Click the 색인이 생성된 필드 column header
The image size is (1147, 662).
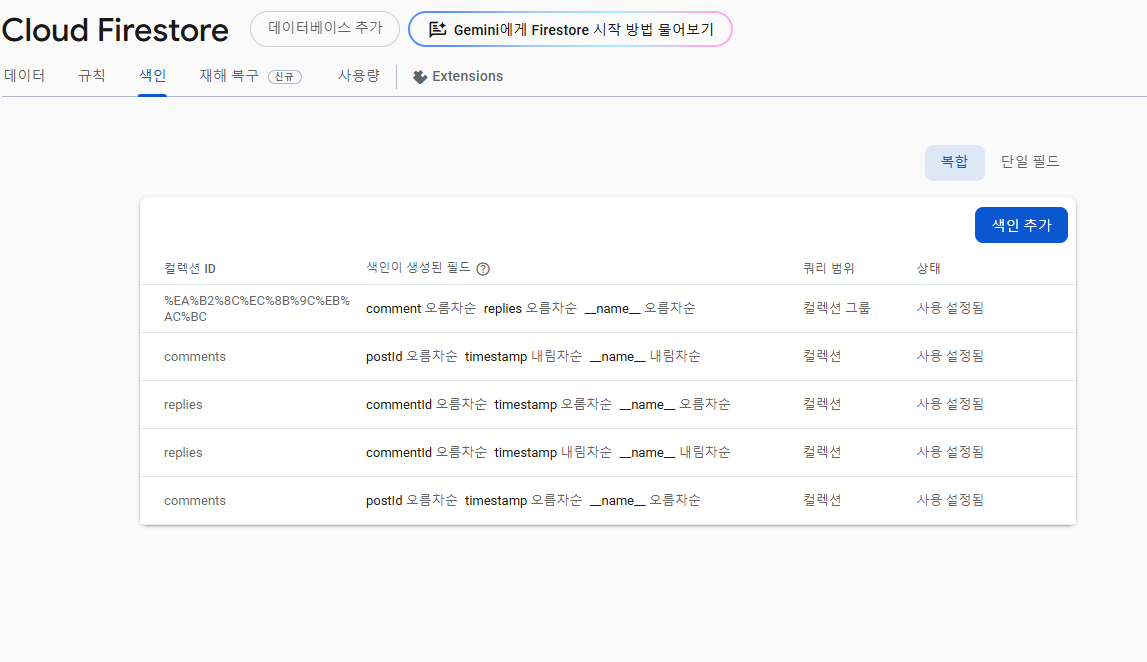pyautogui.click(x=418, y=268)
